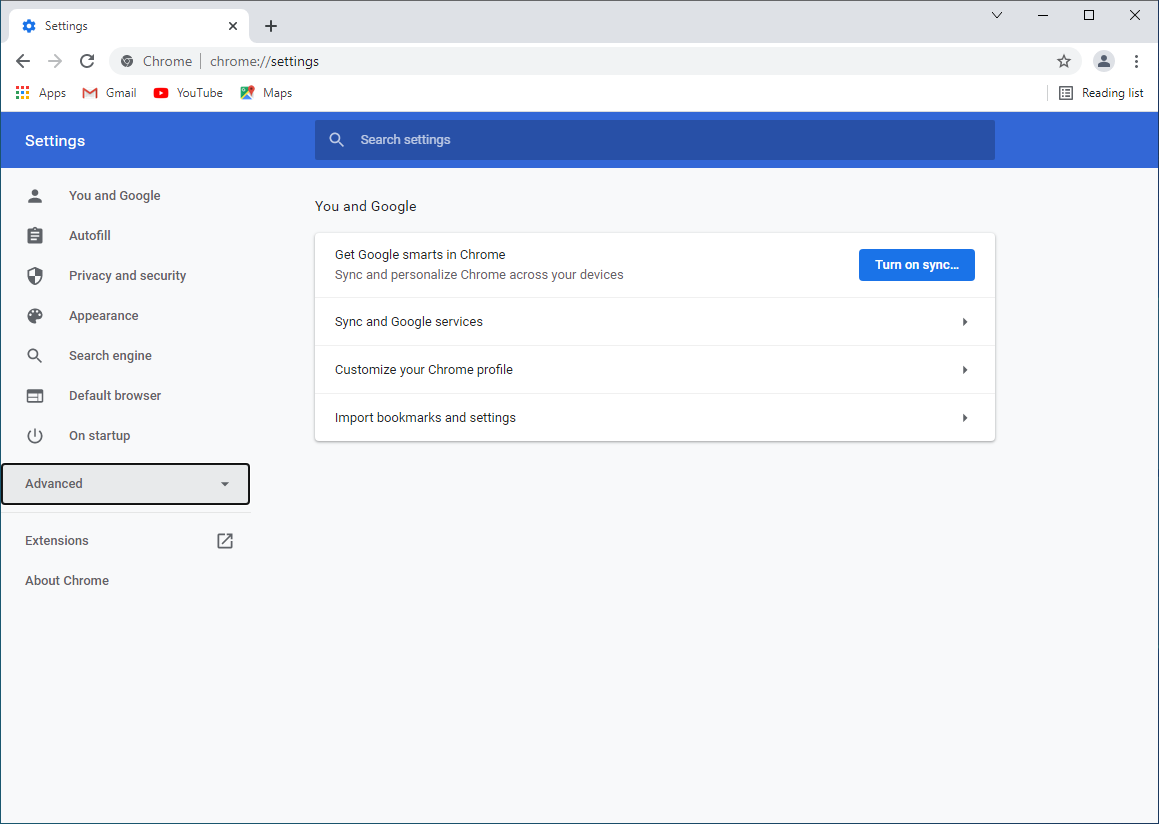Open the profile avatar icon
Viewport: 1159px width, 824px height.
point(1103,61)
